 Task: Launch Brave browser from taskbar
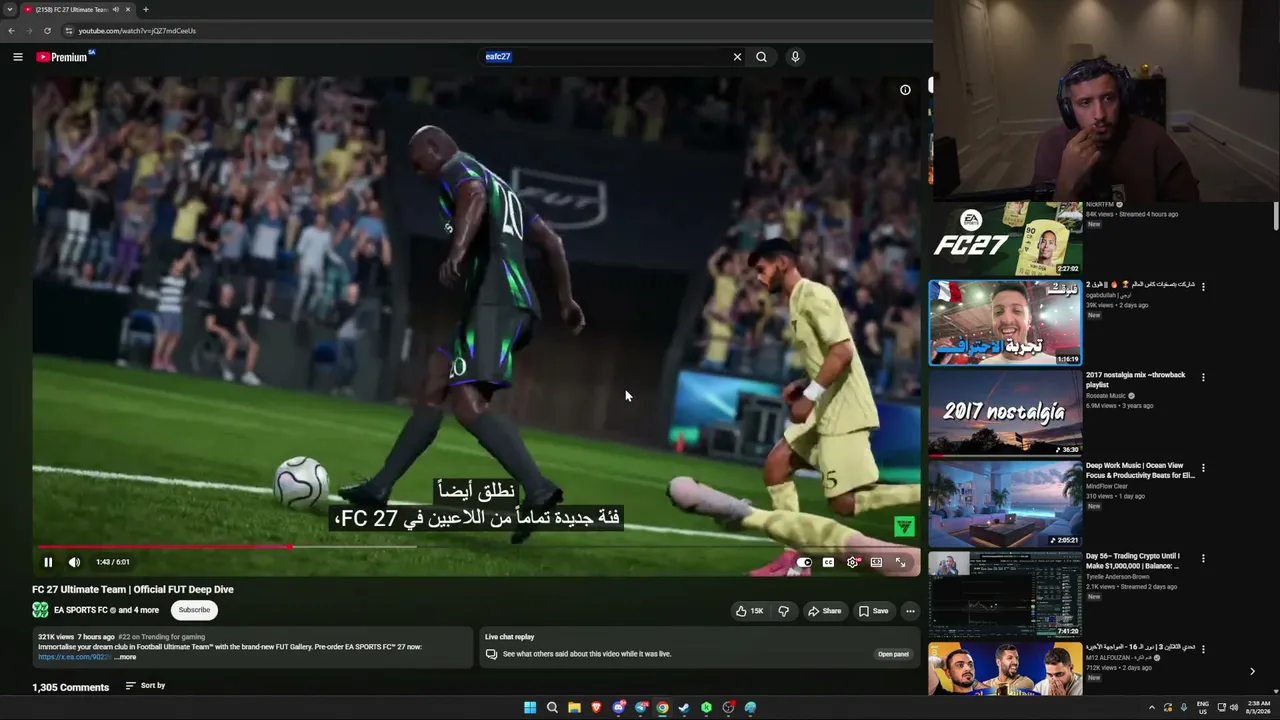596,708
